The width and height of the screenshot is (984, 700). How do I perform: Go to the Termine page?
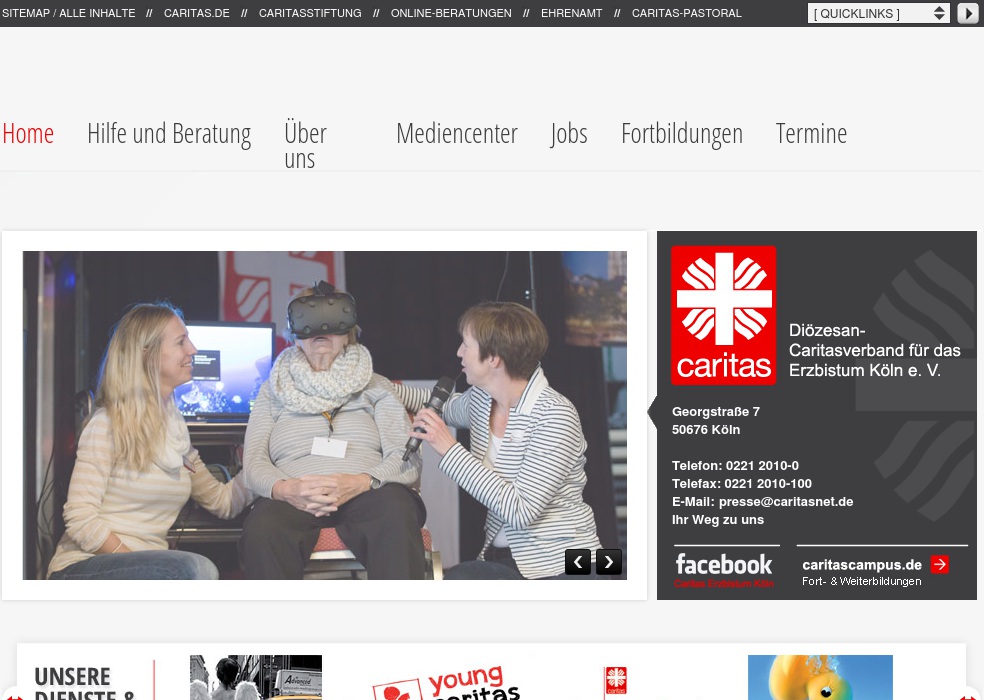pyautogui.click(x=811, y=133)
